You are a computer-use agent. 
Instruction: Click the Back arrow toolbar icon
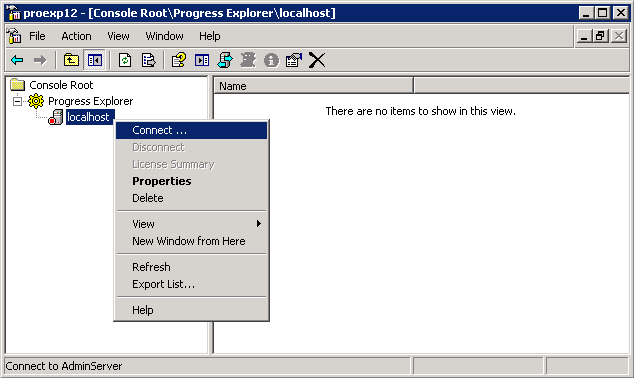click(17, 61)
